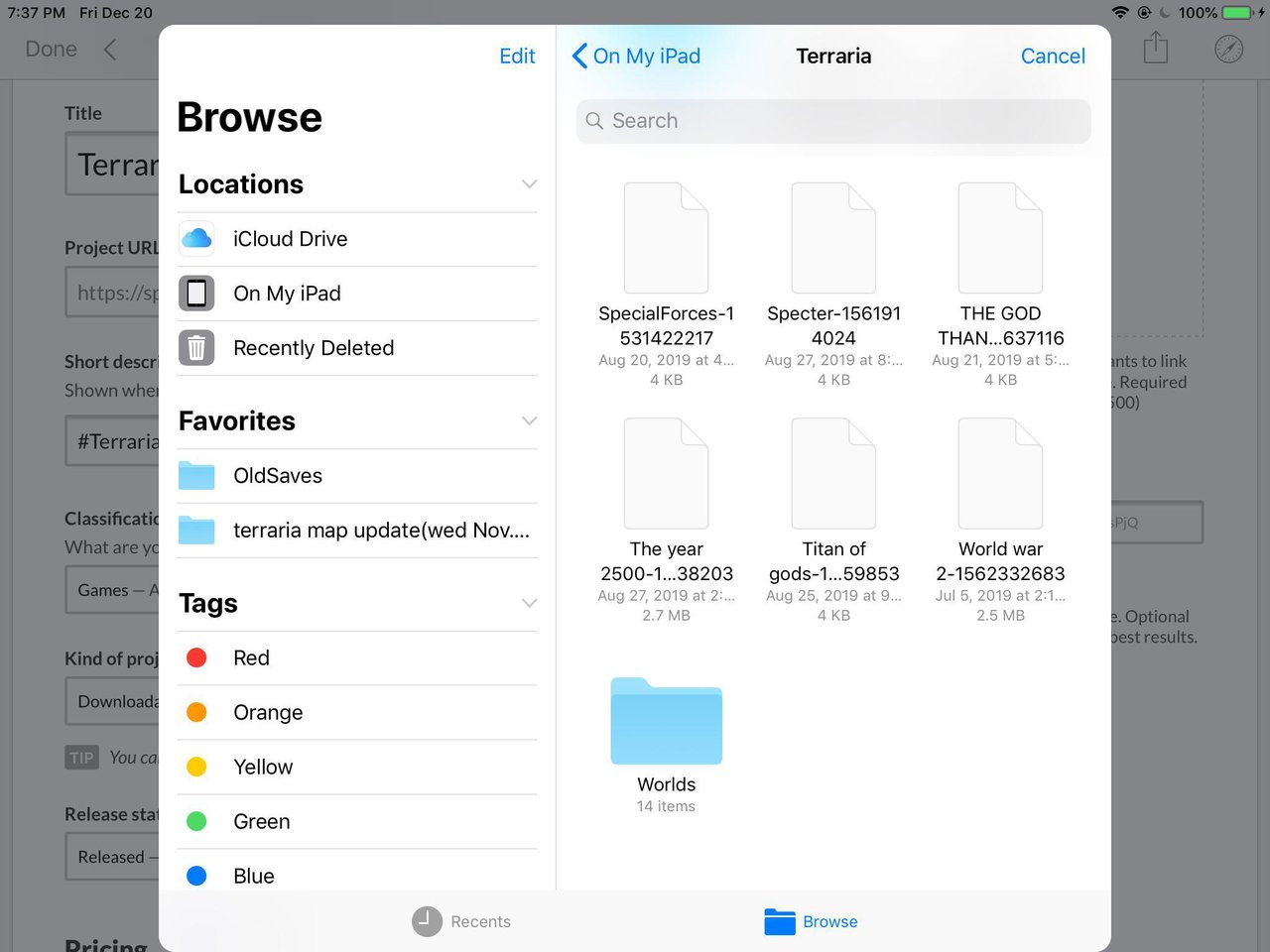Click the Project URL field in background
Image resolution: width=1270 pixels, height=952 pixels.
(x=112, y=293)
